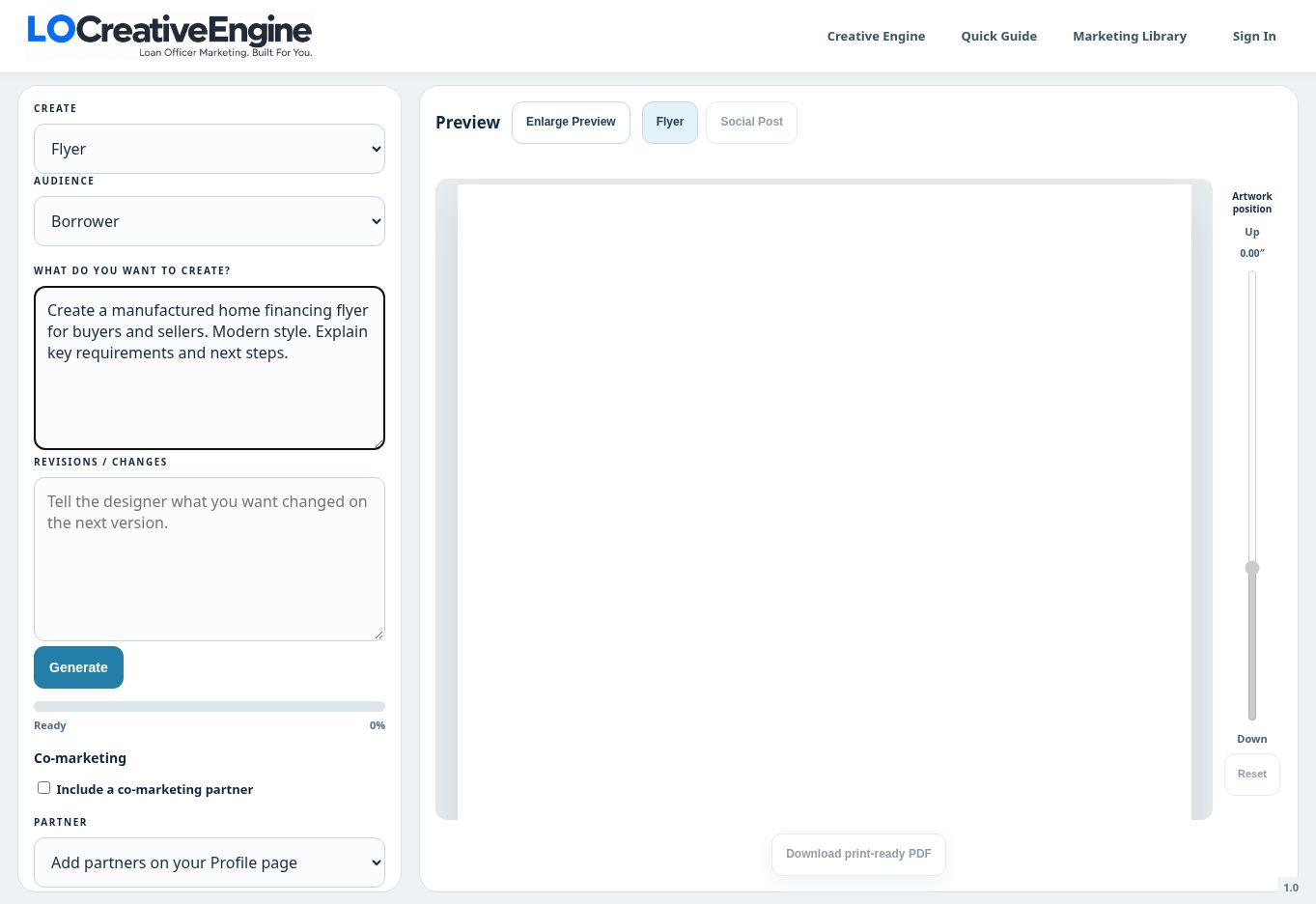Go to the Marketing Library
The height and width of the screenshot is (904, 1316).
point(1130,37)
